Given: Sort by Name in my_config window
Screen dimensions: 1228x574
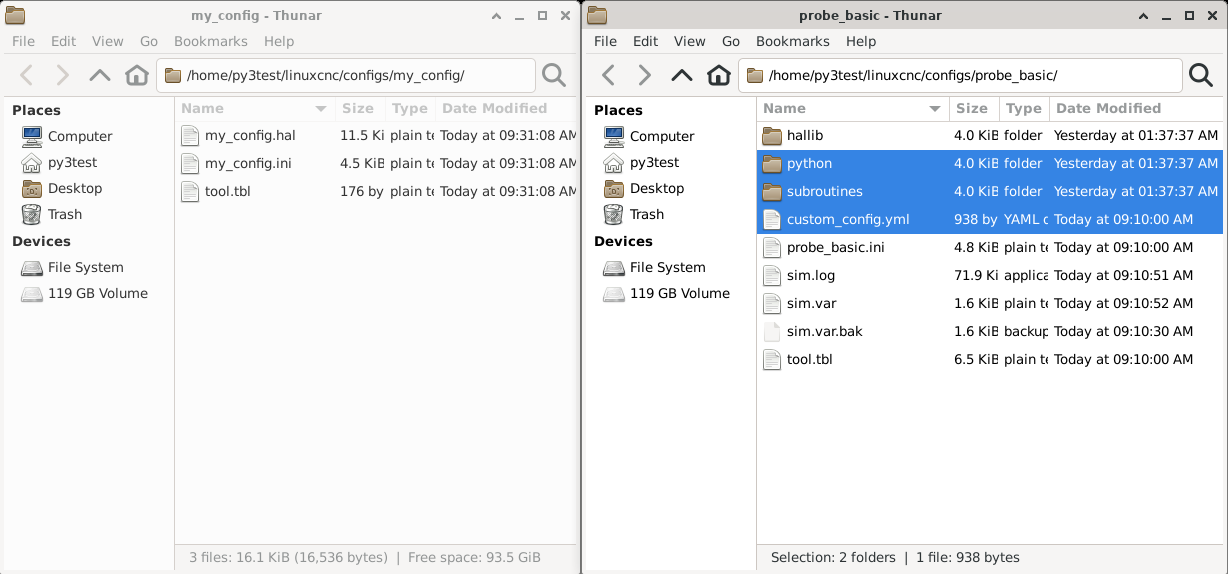Looking at the screenshot, I should pos(255,108).
